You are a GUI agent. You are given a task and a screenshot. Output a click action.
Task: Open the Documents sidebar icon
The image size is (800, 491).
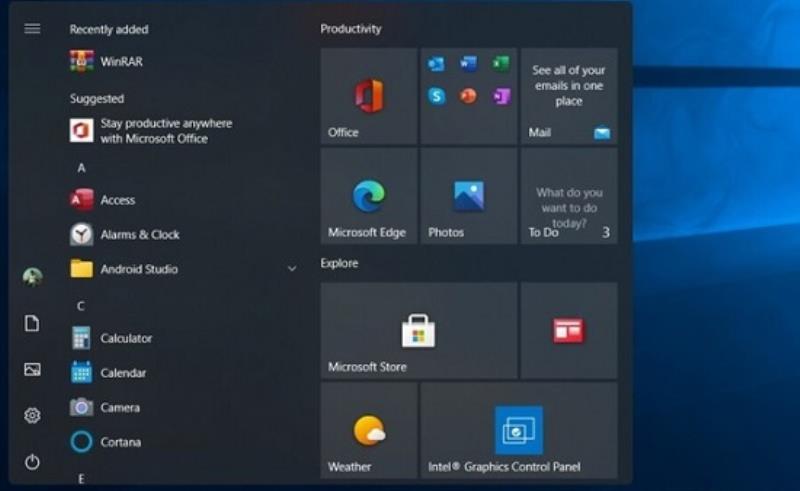click(32, 323)
